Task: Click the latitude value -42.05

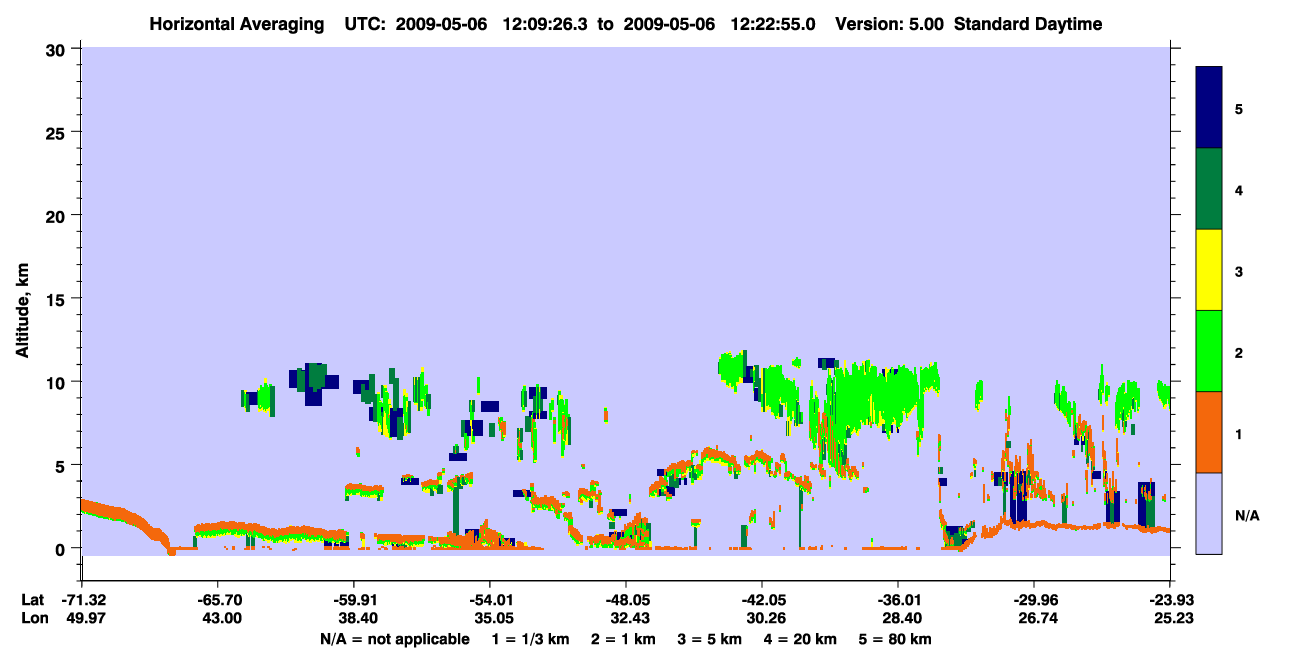Action: pos(762,600)
